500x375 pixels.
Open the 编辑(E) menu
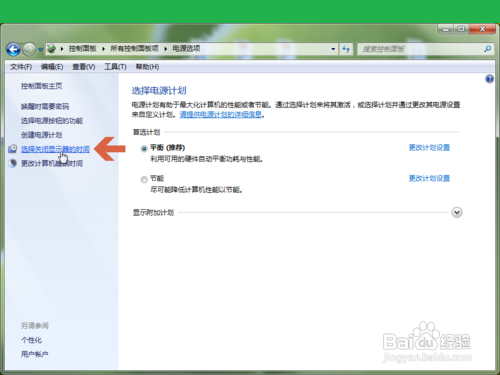point(52,67)
